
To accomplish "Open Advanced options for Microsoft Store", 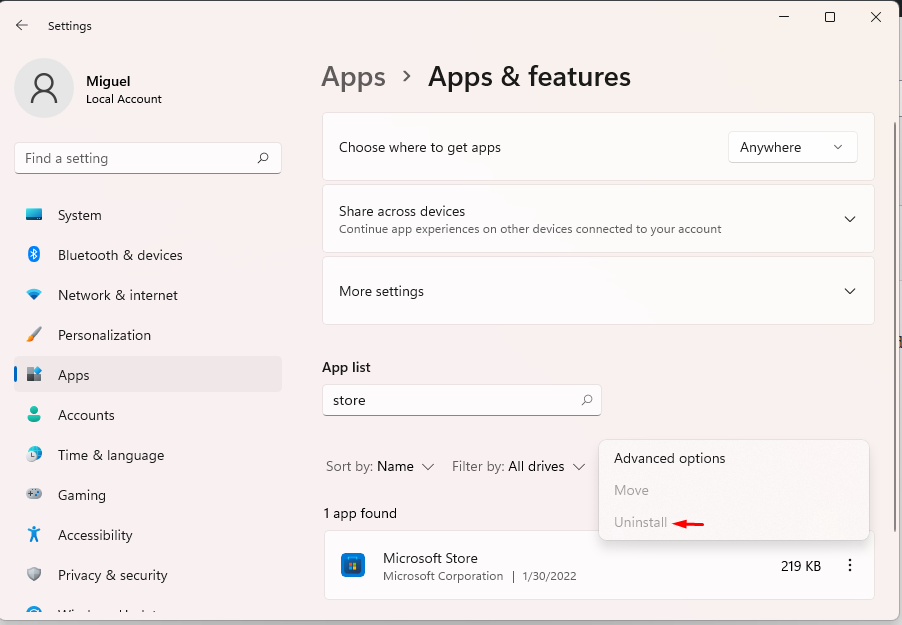I will point(668,458).
